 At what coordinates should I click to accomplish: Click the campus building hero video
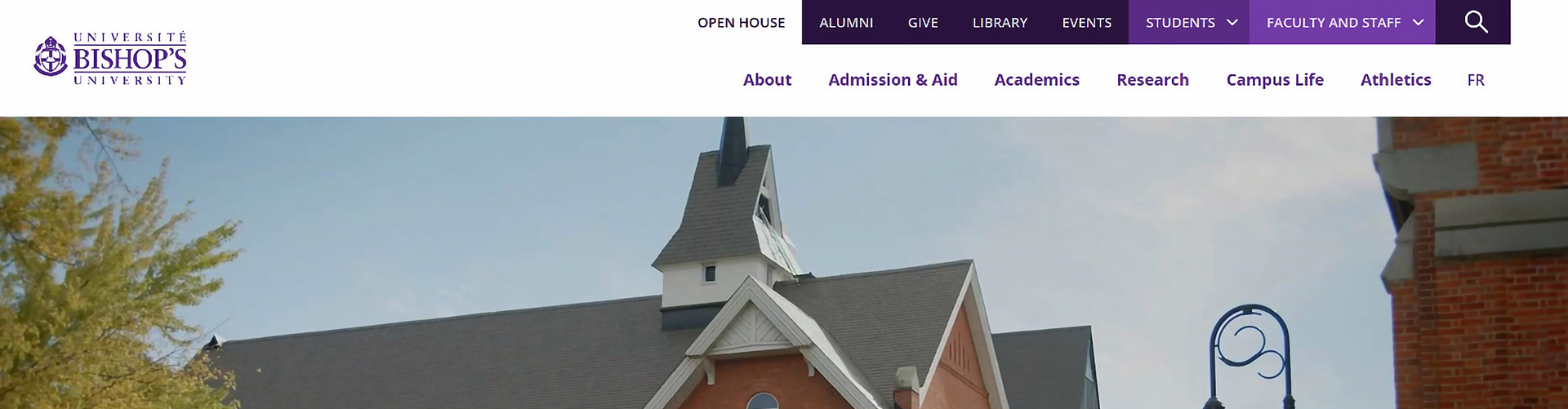(784, 263)
